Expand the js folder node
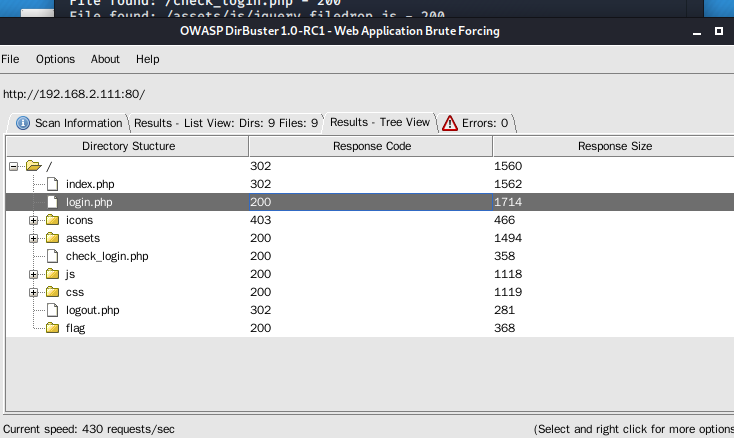 tap(33, 274)
